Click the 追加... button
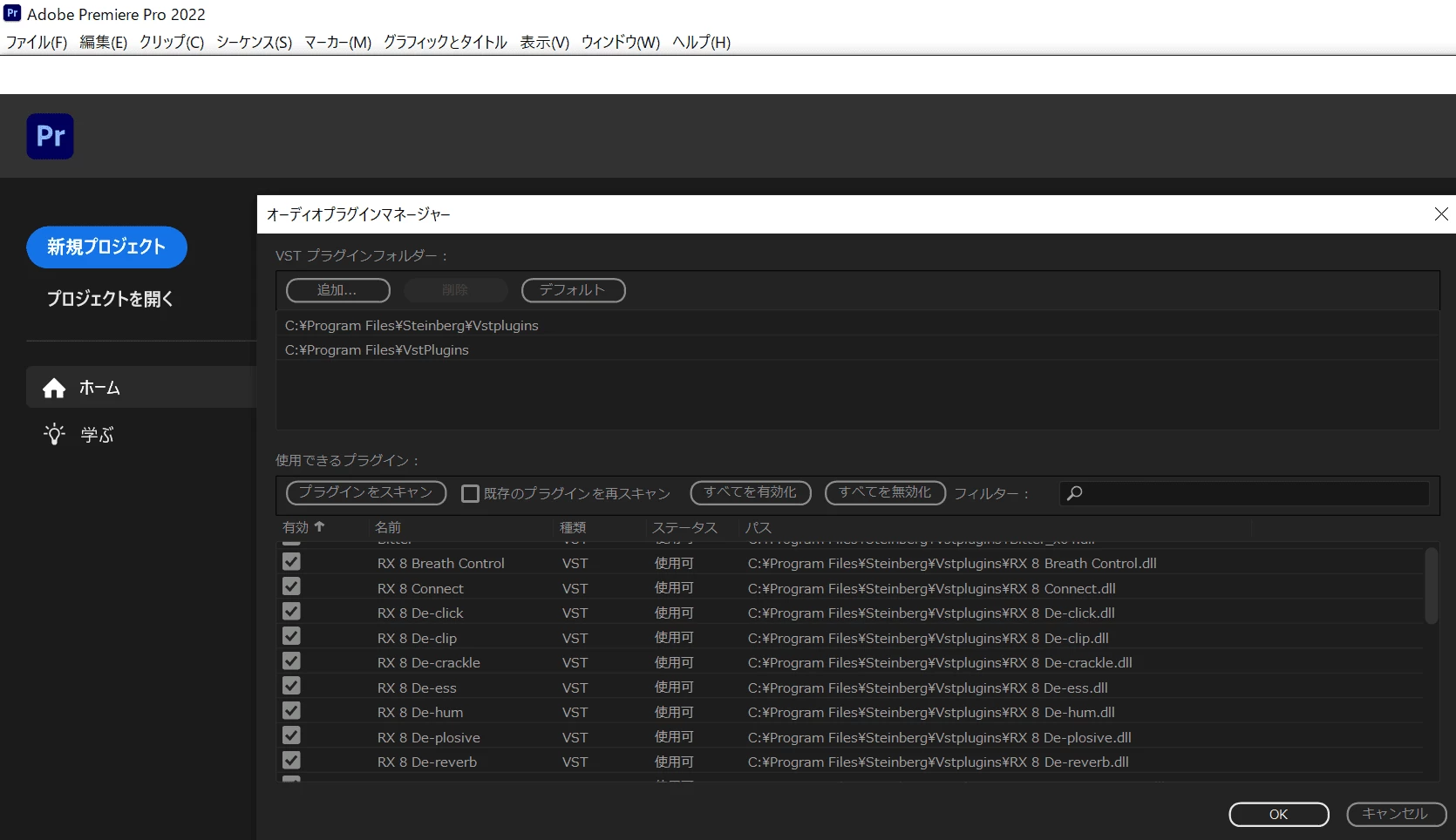Screen dimensions: 1456x840 (x=337, y=290)
